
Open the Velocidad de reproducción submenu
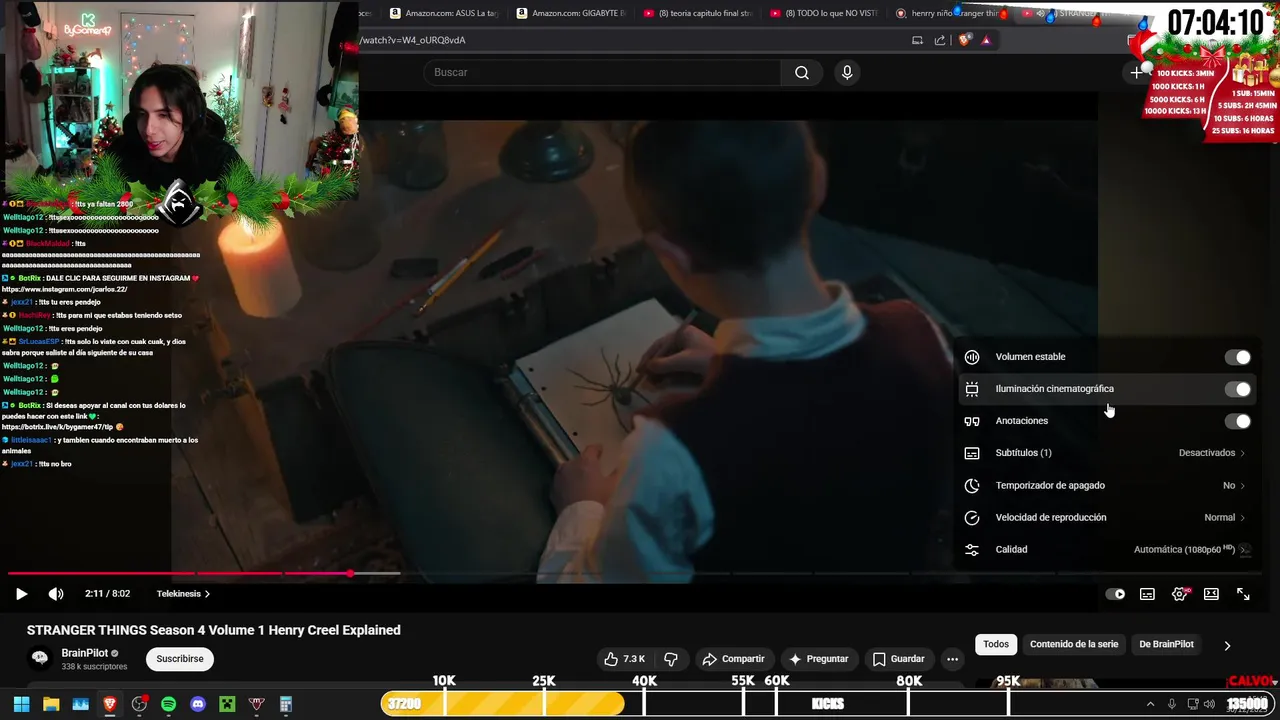1105,517
